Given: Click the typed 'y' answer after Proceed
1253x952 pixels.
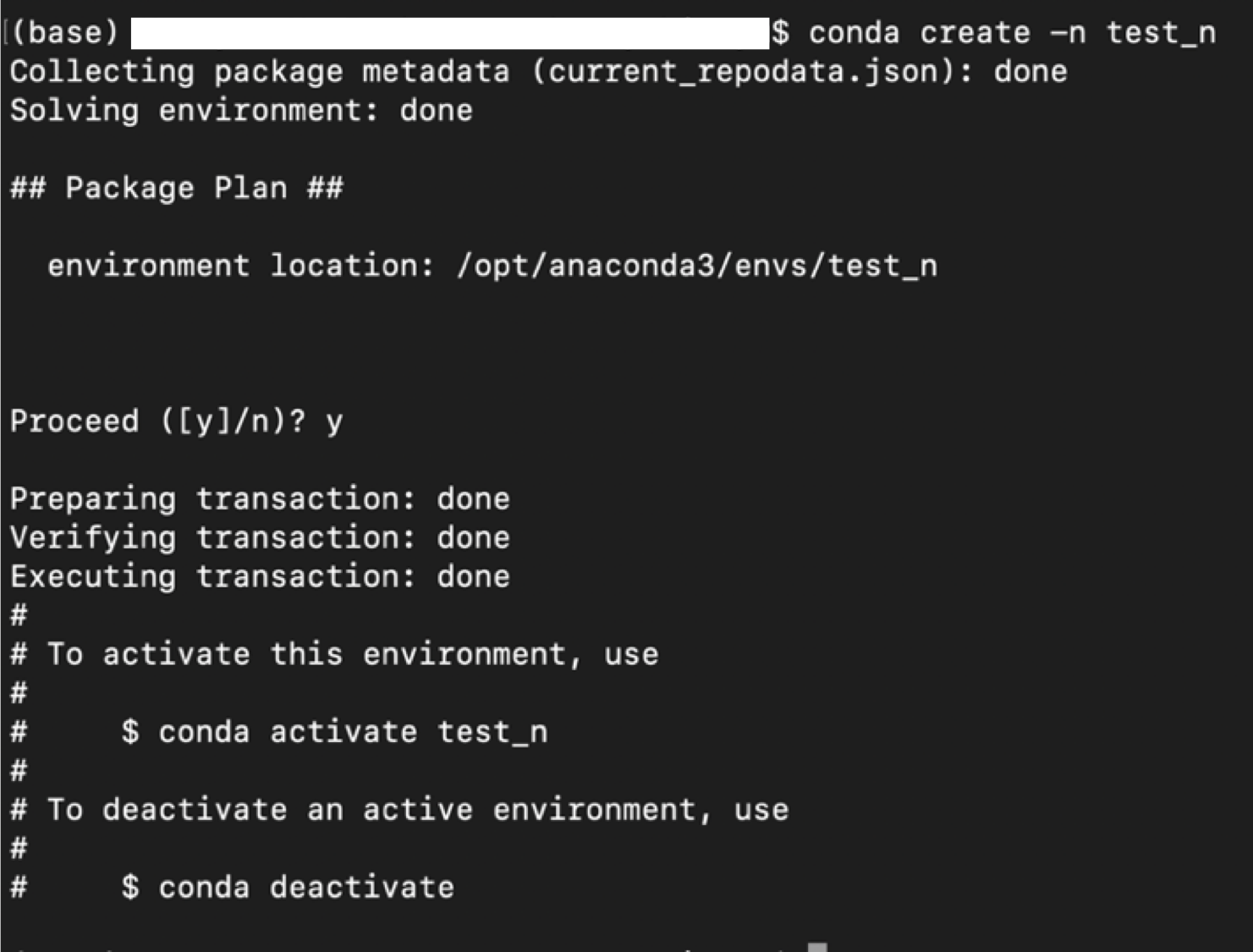Looking at the screenshot, I should (334, 421).
